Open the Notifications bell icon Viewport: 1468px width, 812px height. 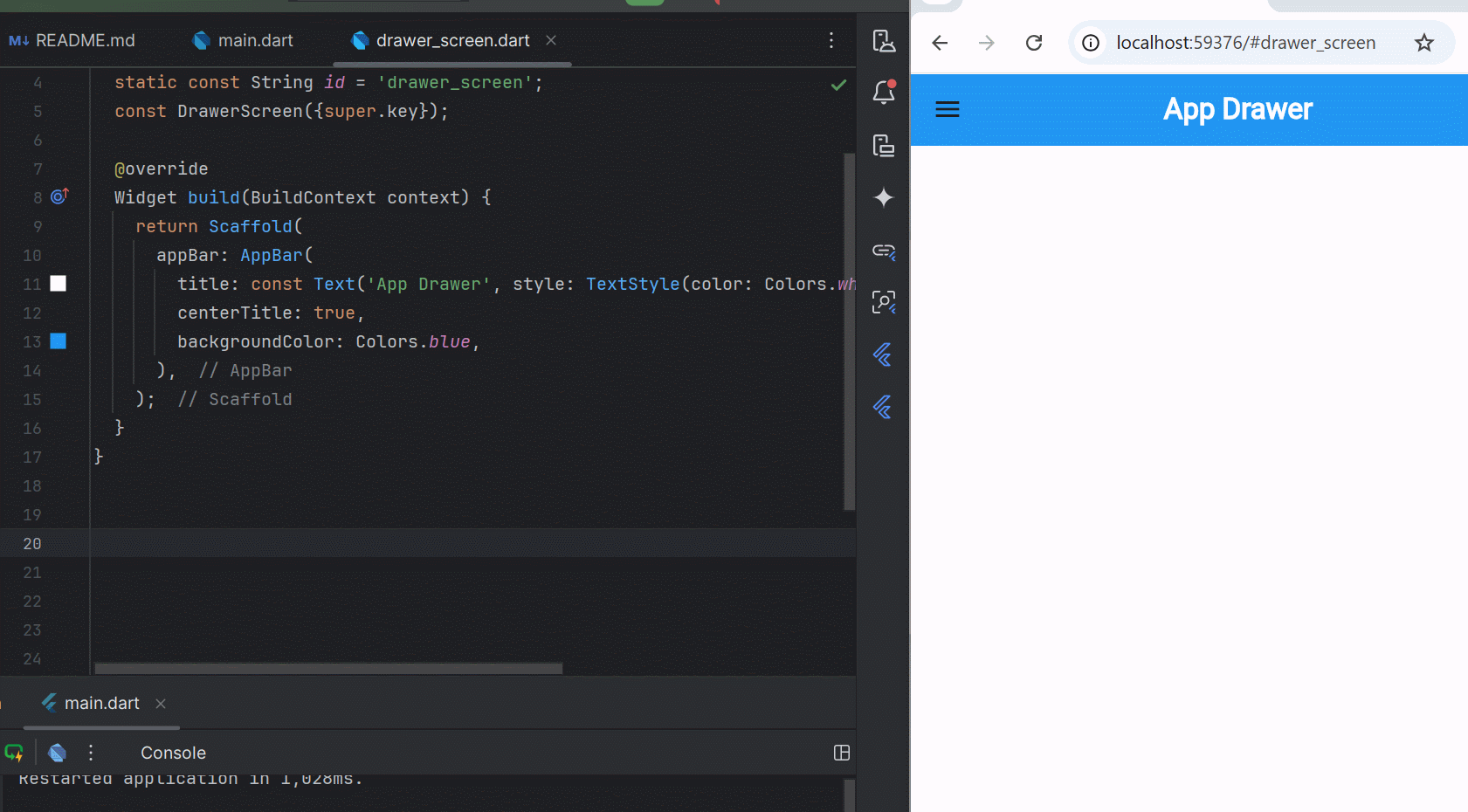click(x=884, y=92)
